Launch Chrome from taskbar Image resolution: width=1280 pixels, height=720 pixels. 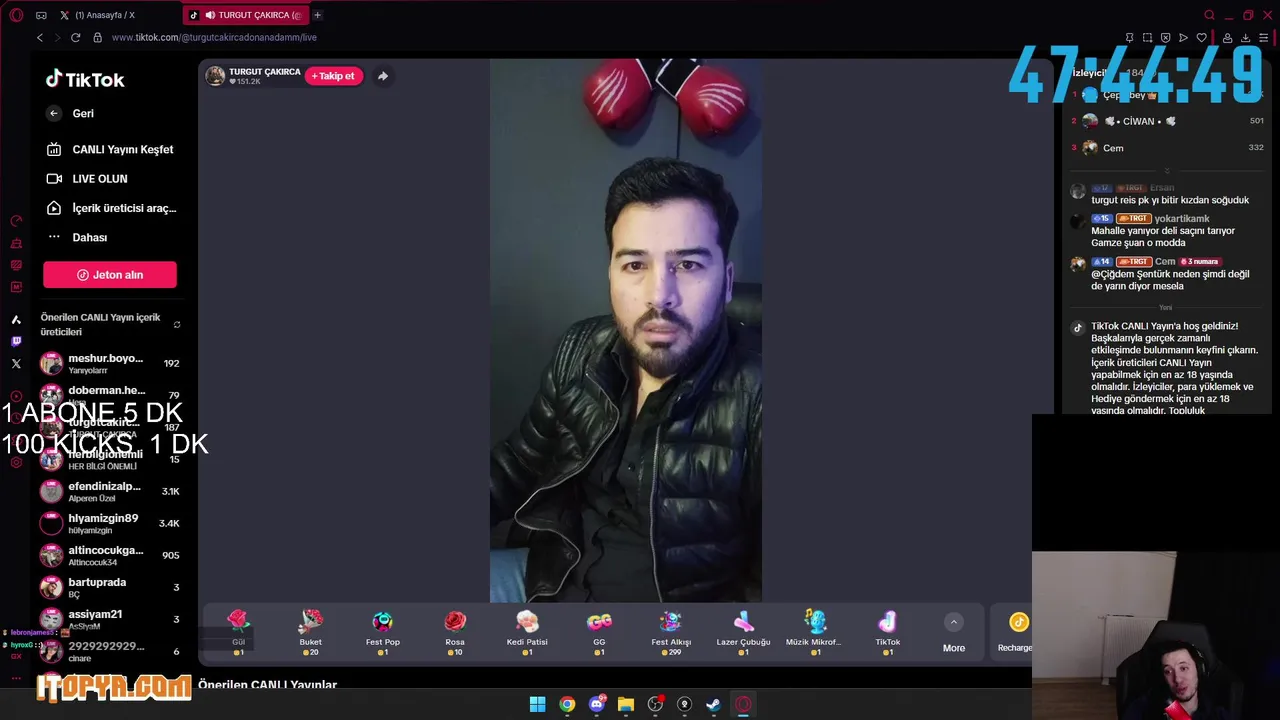coord(567,704)
